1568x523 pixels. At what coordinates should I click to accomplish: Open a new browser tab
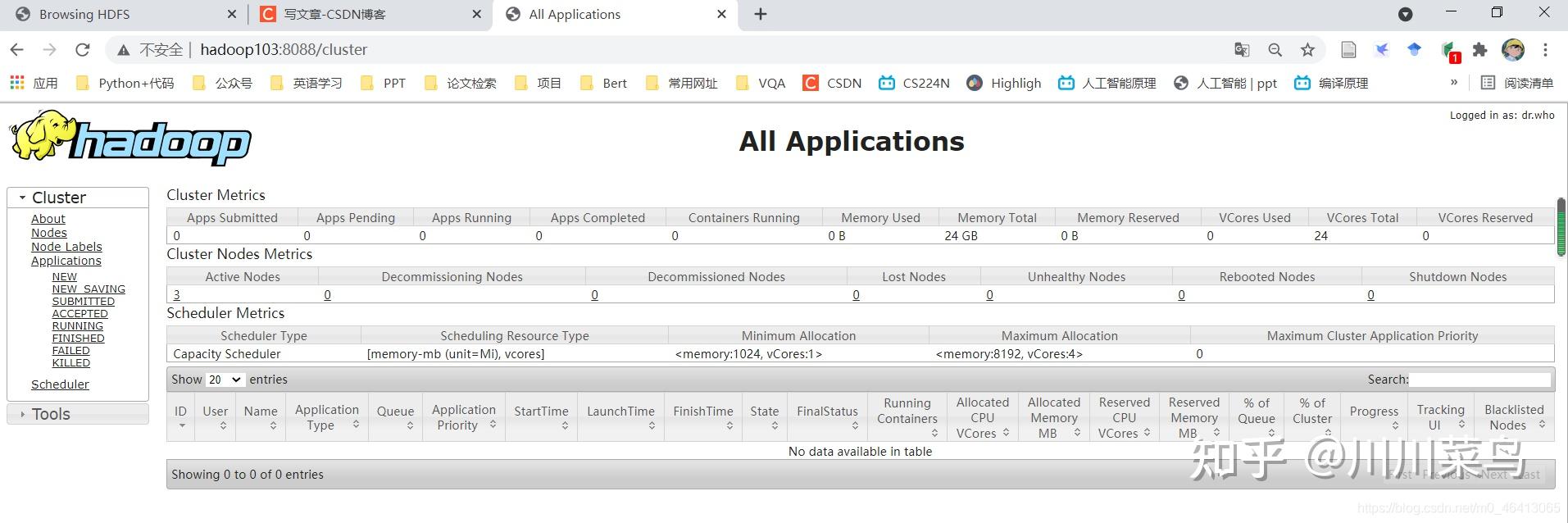coord(761,14)
